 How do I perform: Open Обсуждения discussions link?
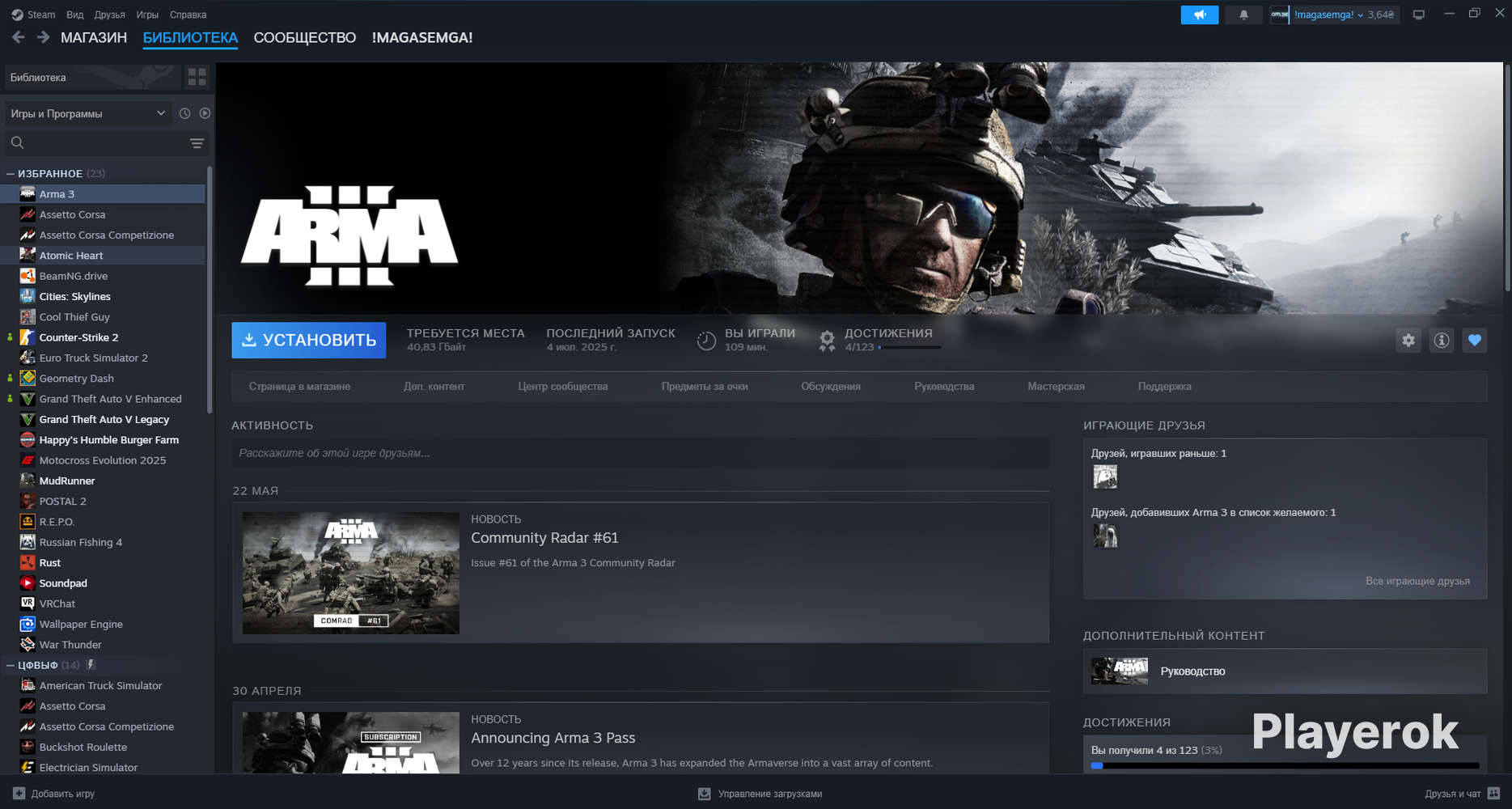pos(831,387)
